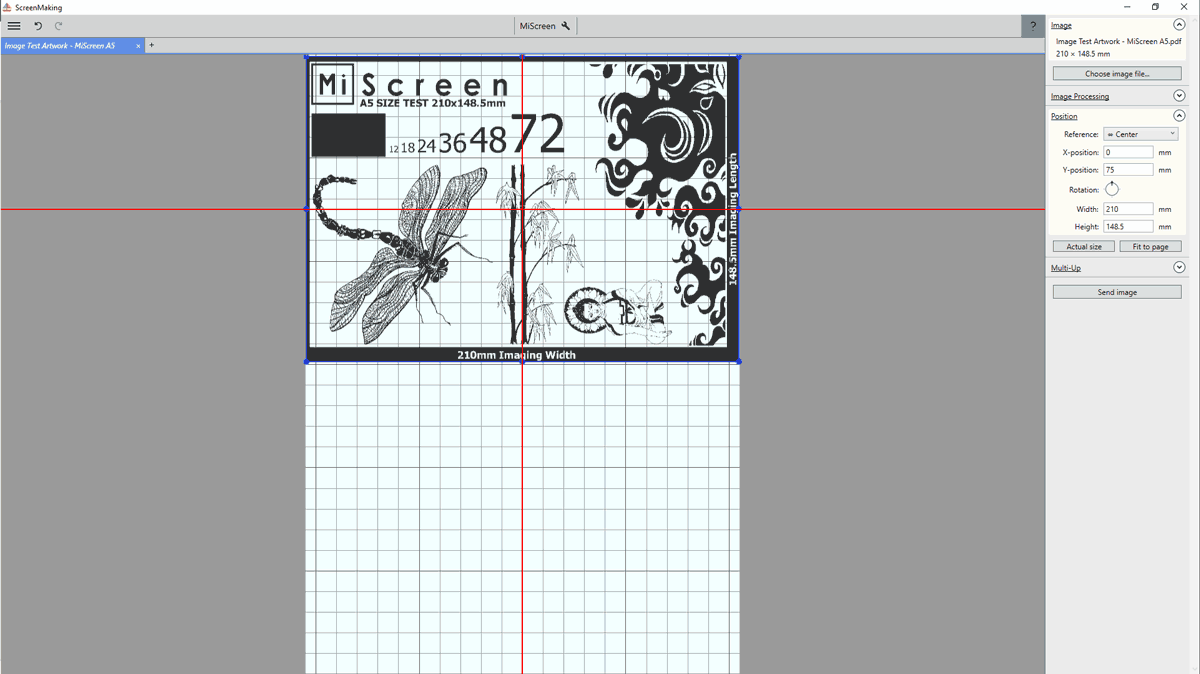Click the Height input field

pos(1128,227)
